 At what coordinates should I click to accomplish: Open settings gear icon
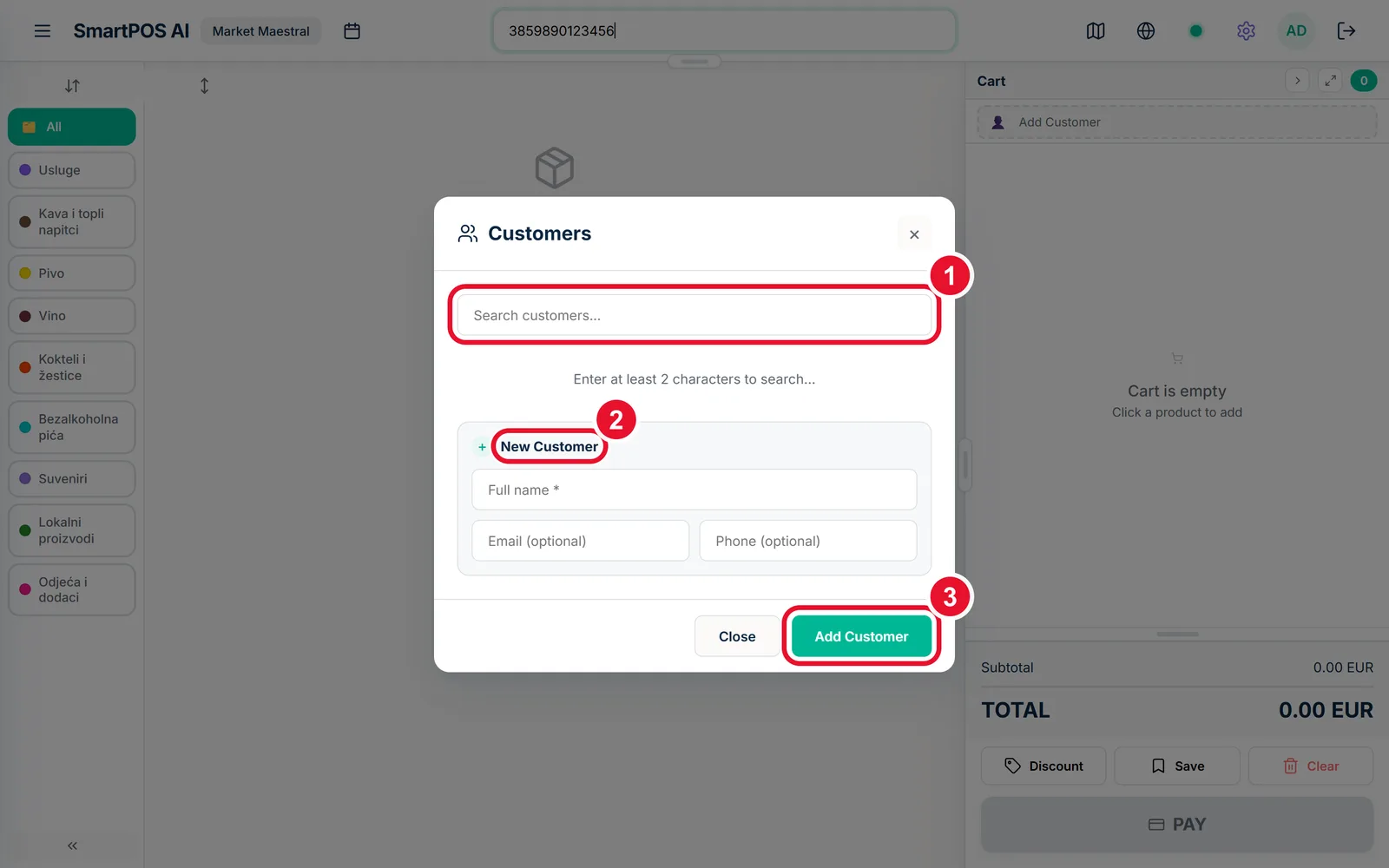tap(1246, 31)
